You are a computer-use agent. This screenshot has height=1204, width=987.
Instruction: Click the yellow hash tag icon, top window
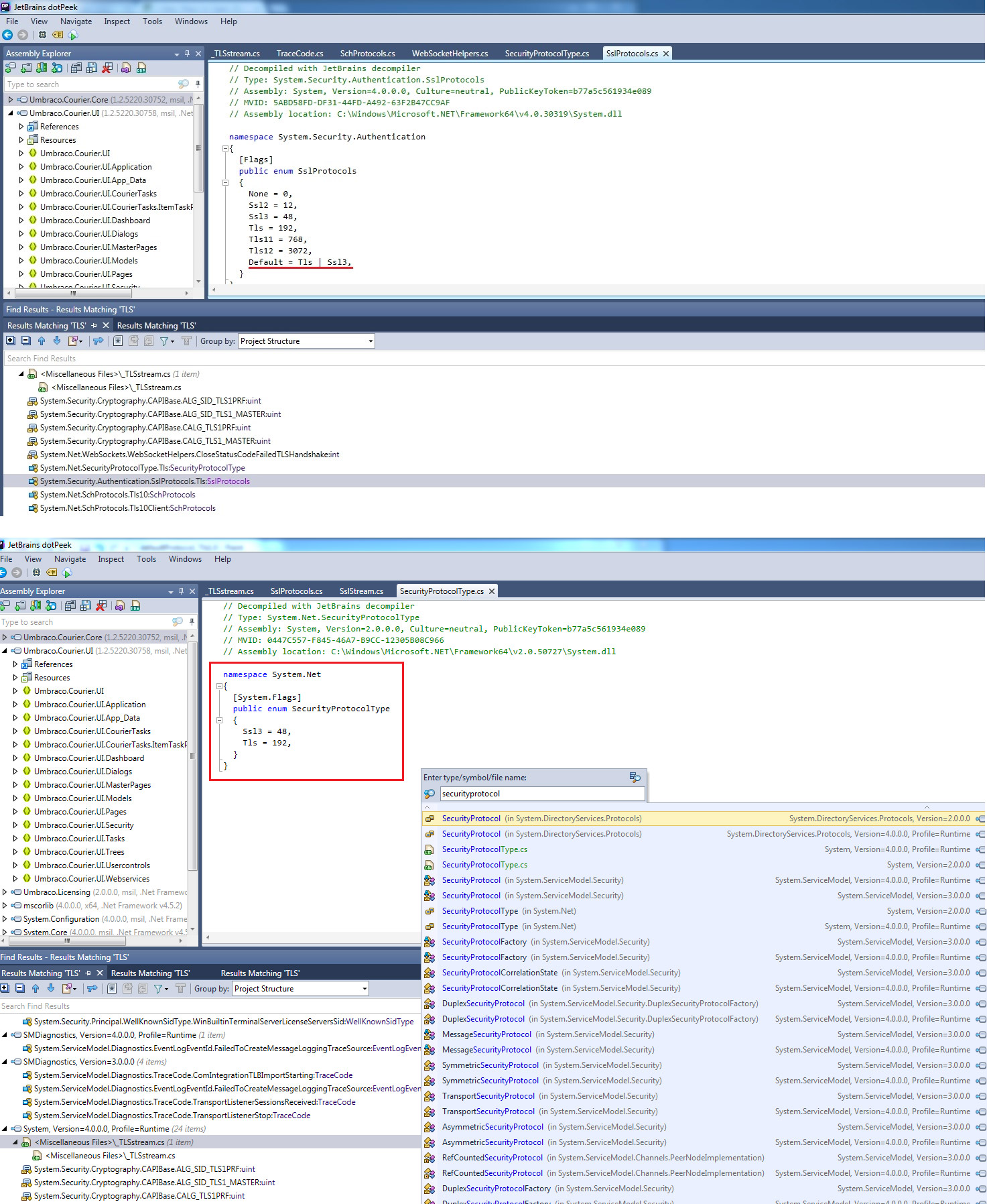pyautogui.click(x=58, y=35)
